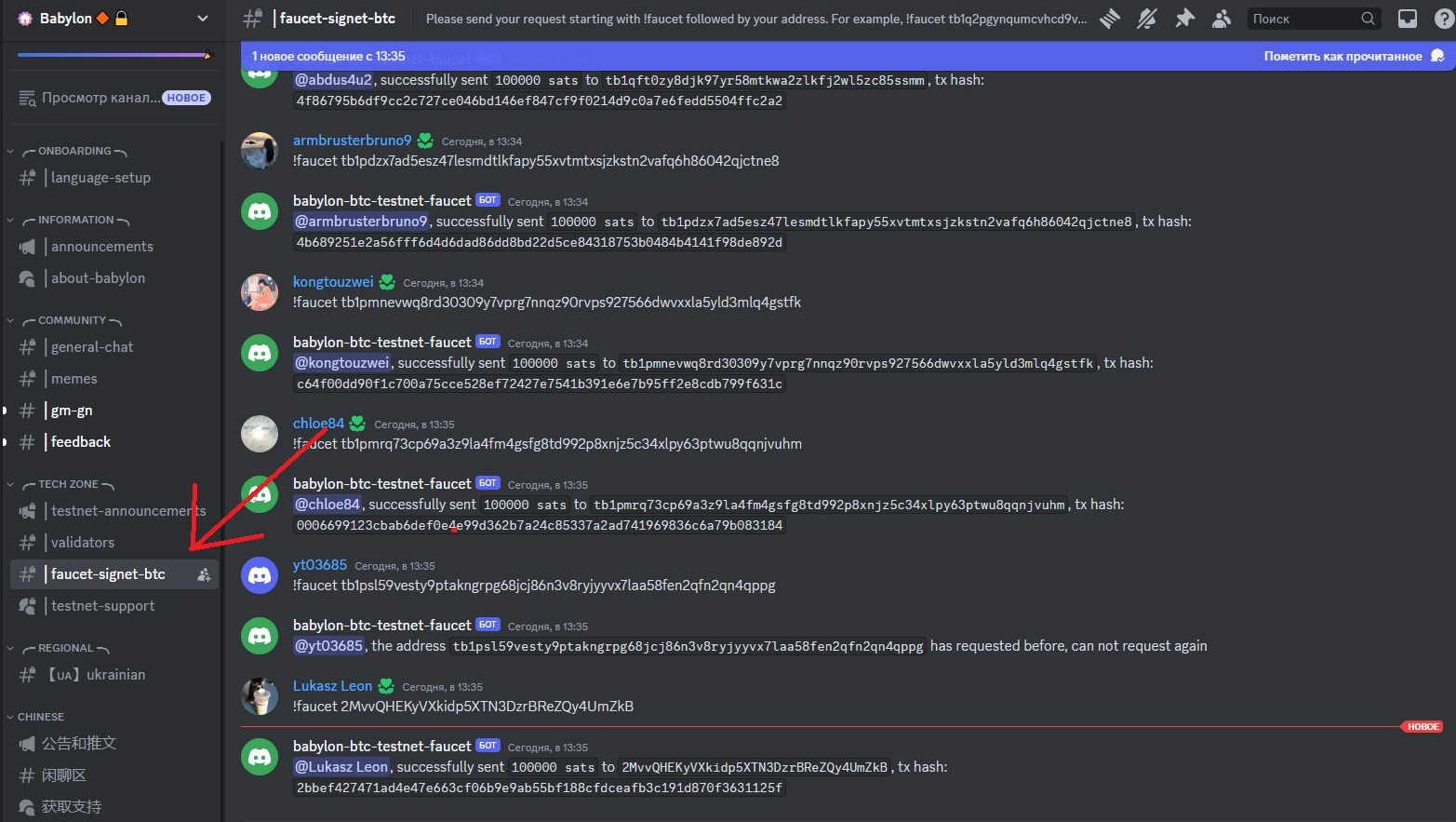The width and height of the screenshot is (1456, 822).
Task: Click address 2MvvQHEKyVXkidp5XTN3DzrBReZQy4UmZkB in bot reply
Action: click(x=755, y=767)
